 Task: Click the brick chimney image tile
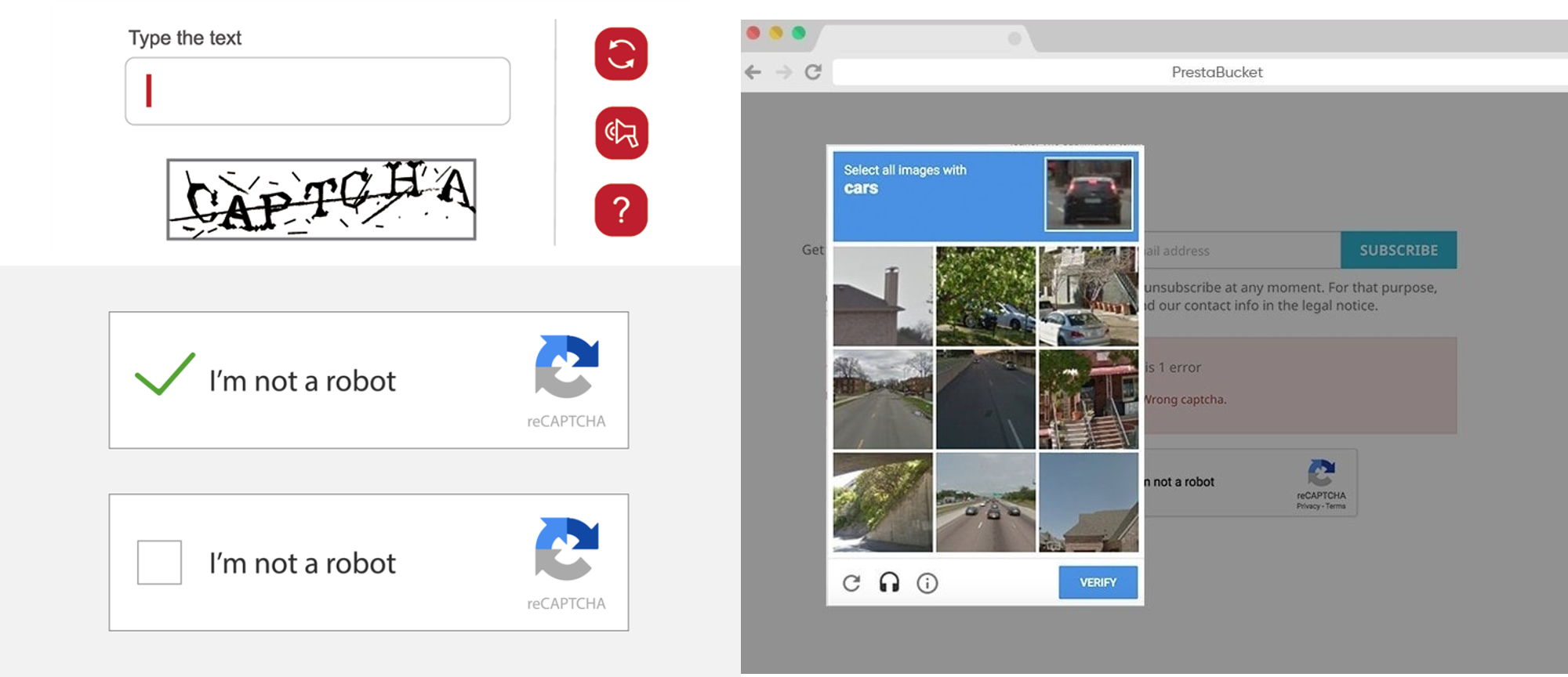883,296
